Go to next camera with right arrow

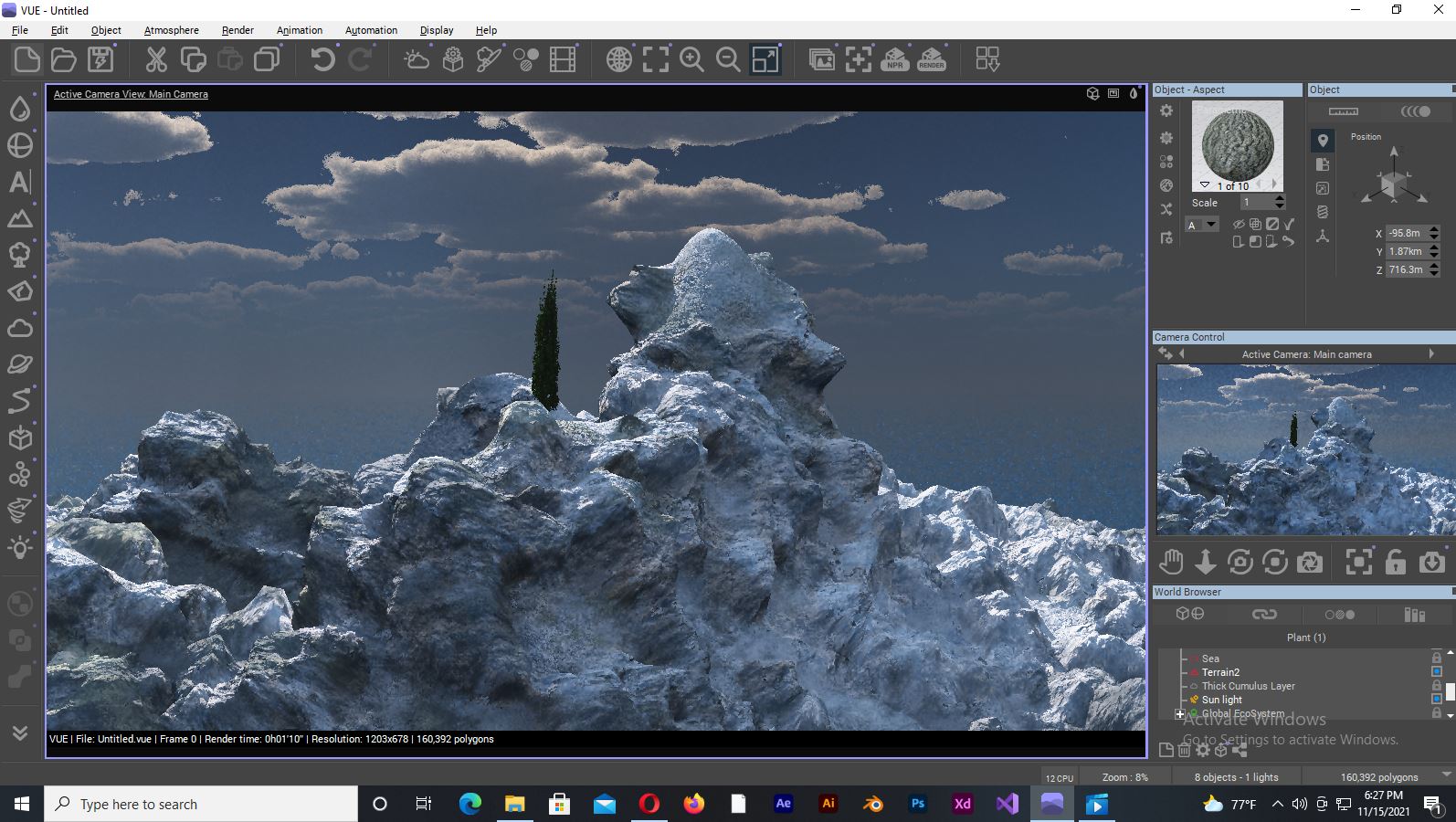click(1431, 353)
